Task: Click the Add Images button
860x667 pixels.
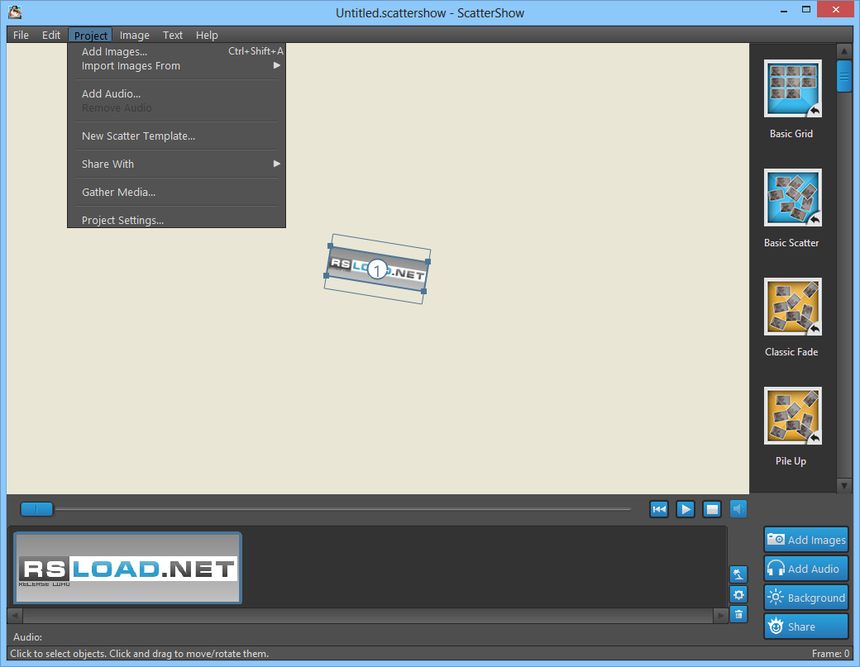Action: [806, 540]
